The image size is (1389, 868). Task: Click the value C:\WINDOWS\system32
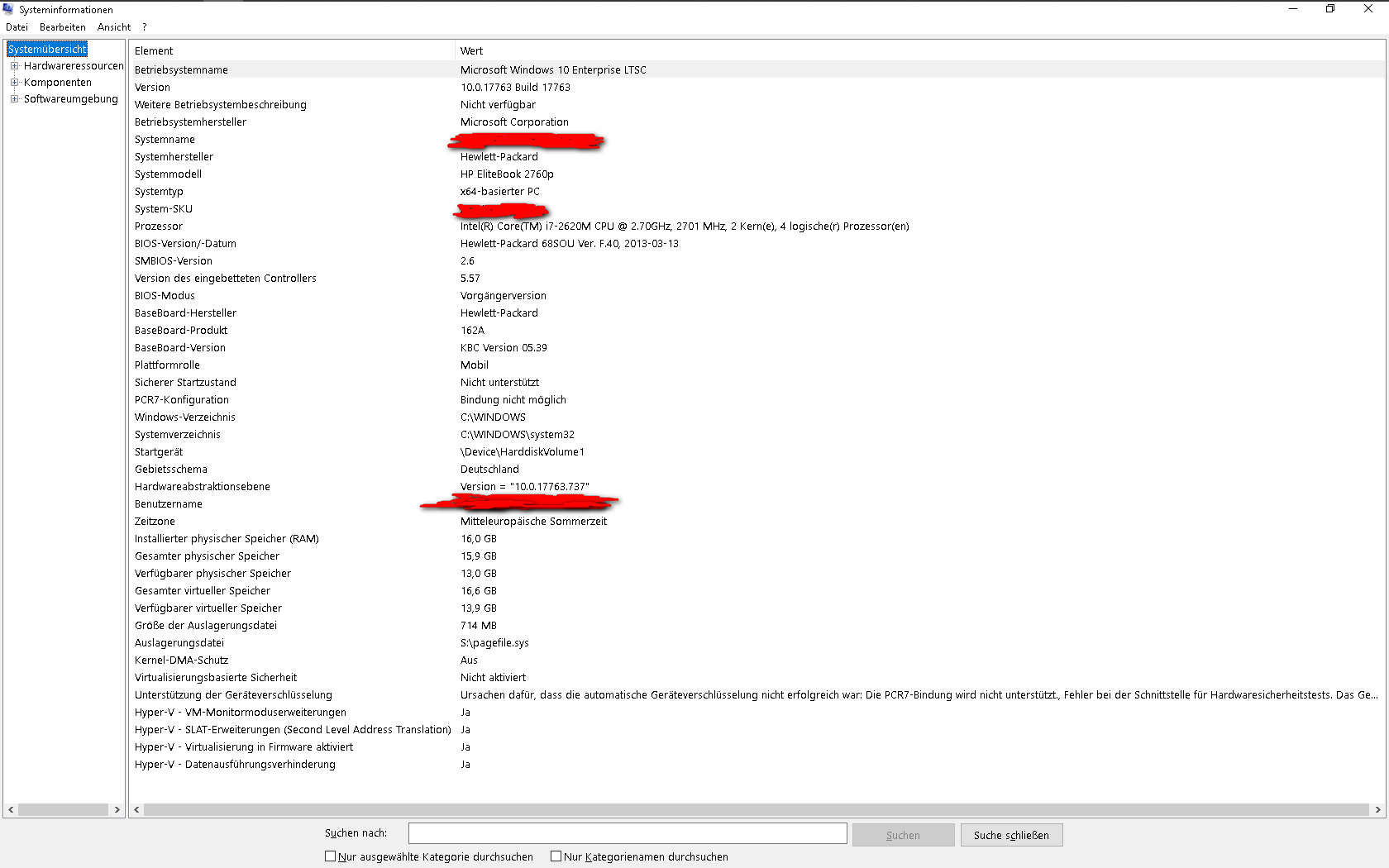(518, 435)
